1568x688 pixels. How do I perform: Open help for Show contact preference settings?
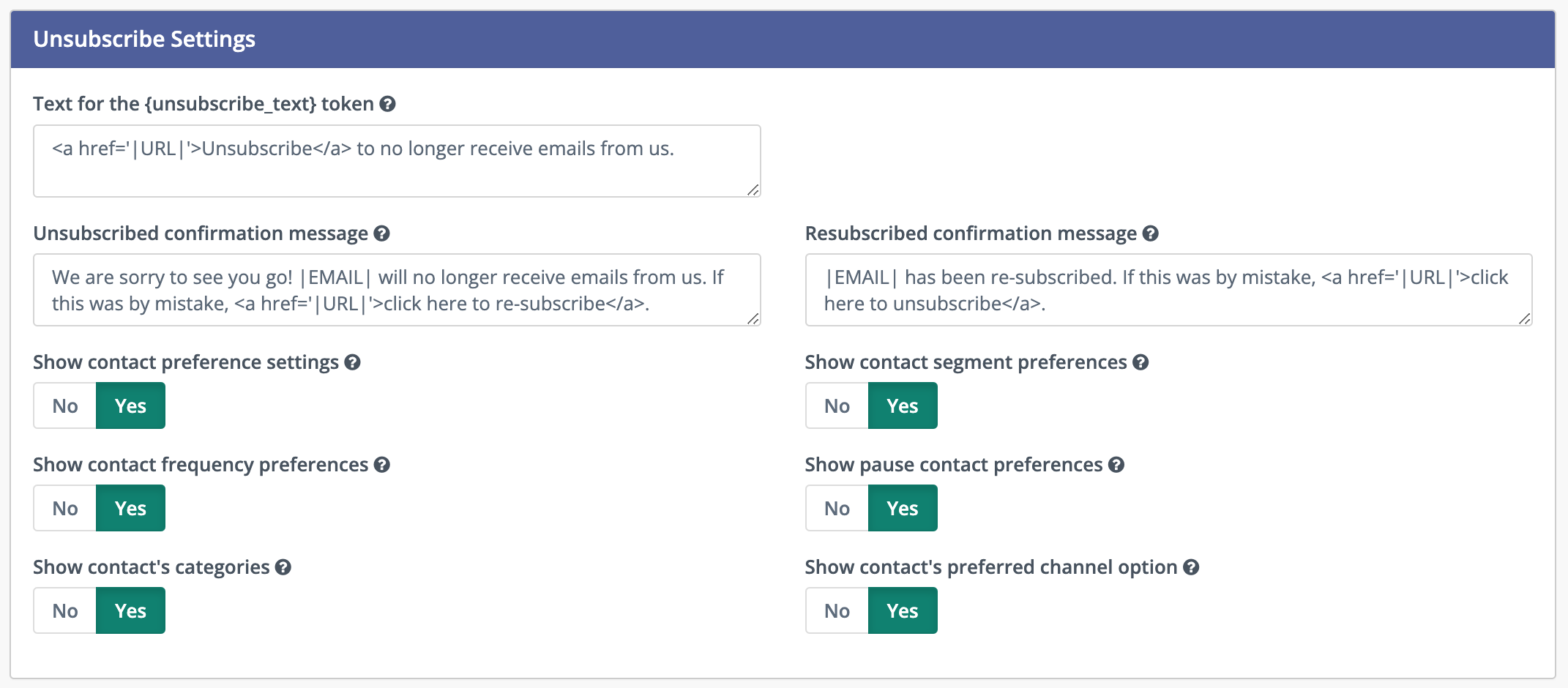pyautogui.click(x=352, y=362)
